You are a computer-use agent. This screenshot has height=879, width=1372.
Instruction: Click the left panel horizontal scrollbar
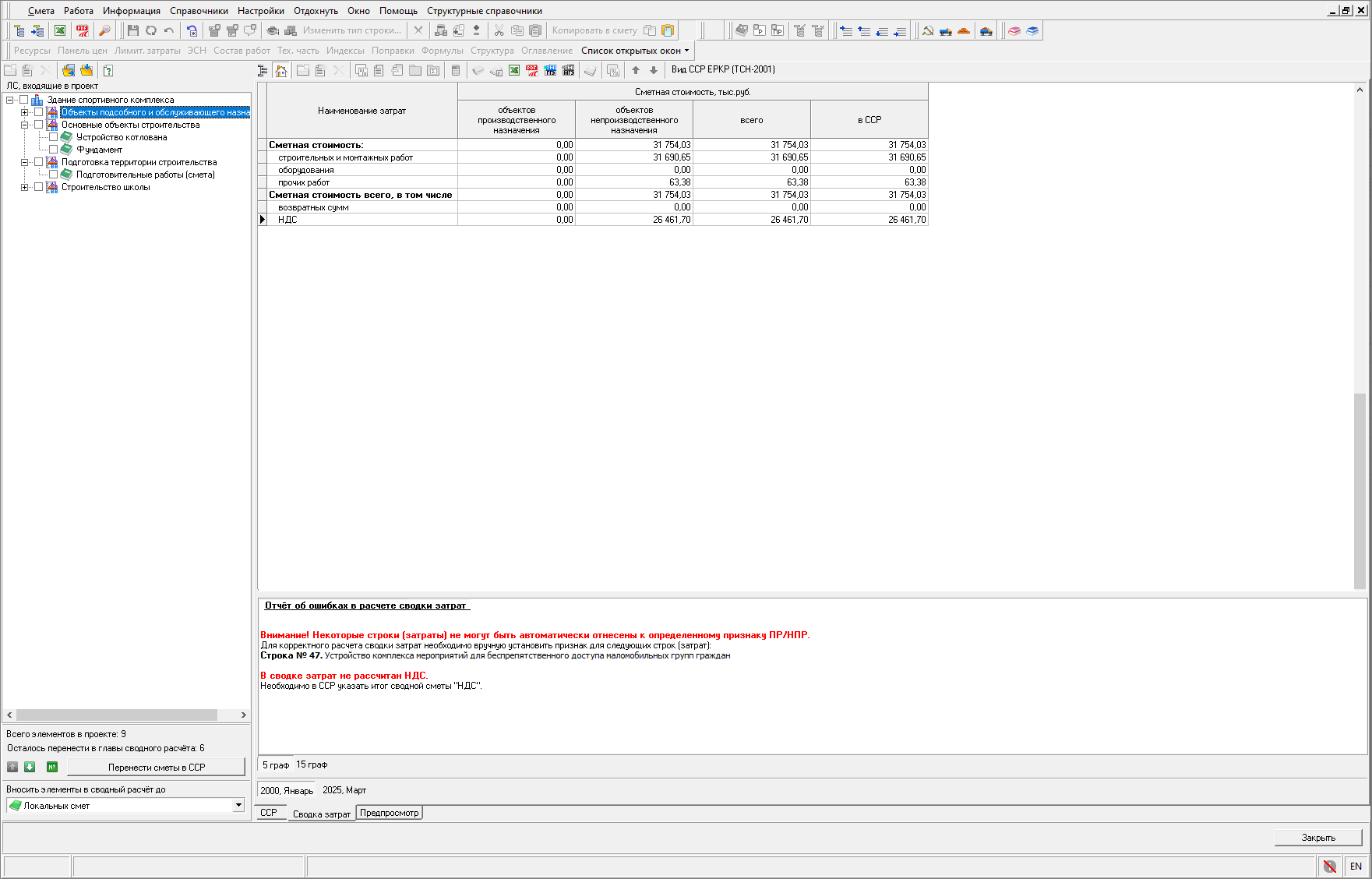pyautogui.click(x=117, y=715)
